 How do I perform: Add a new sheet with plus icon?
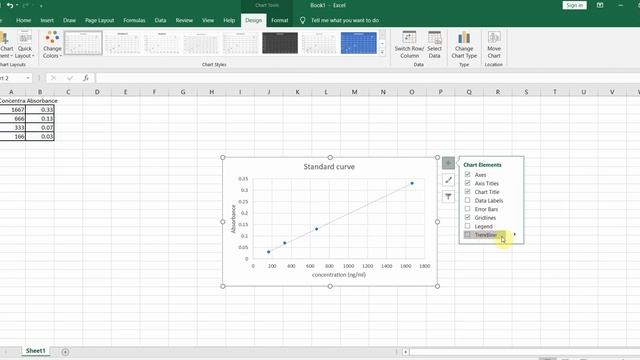65,352
